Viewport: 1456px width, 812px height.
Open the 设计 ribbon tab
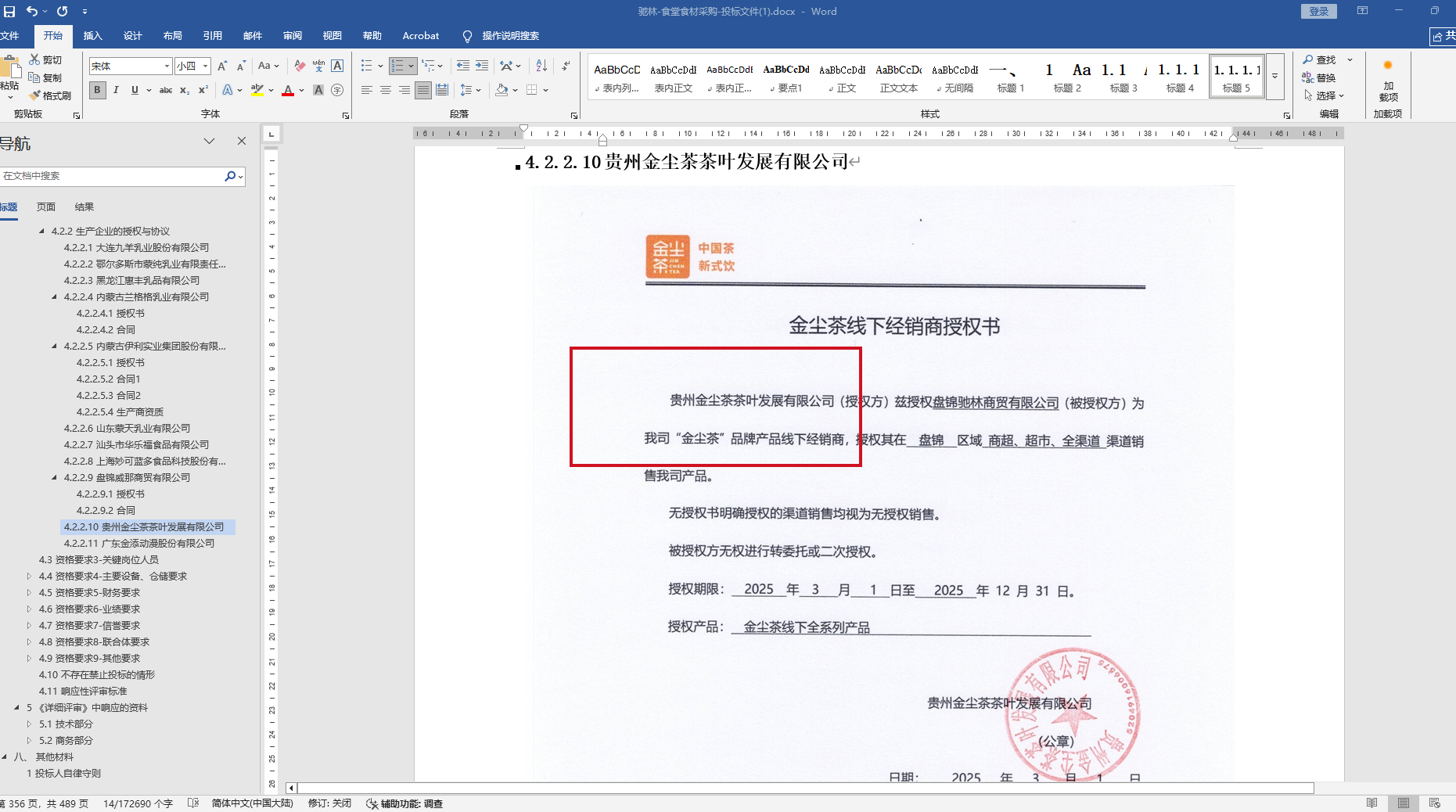[133, 36]
